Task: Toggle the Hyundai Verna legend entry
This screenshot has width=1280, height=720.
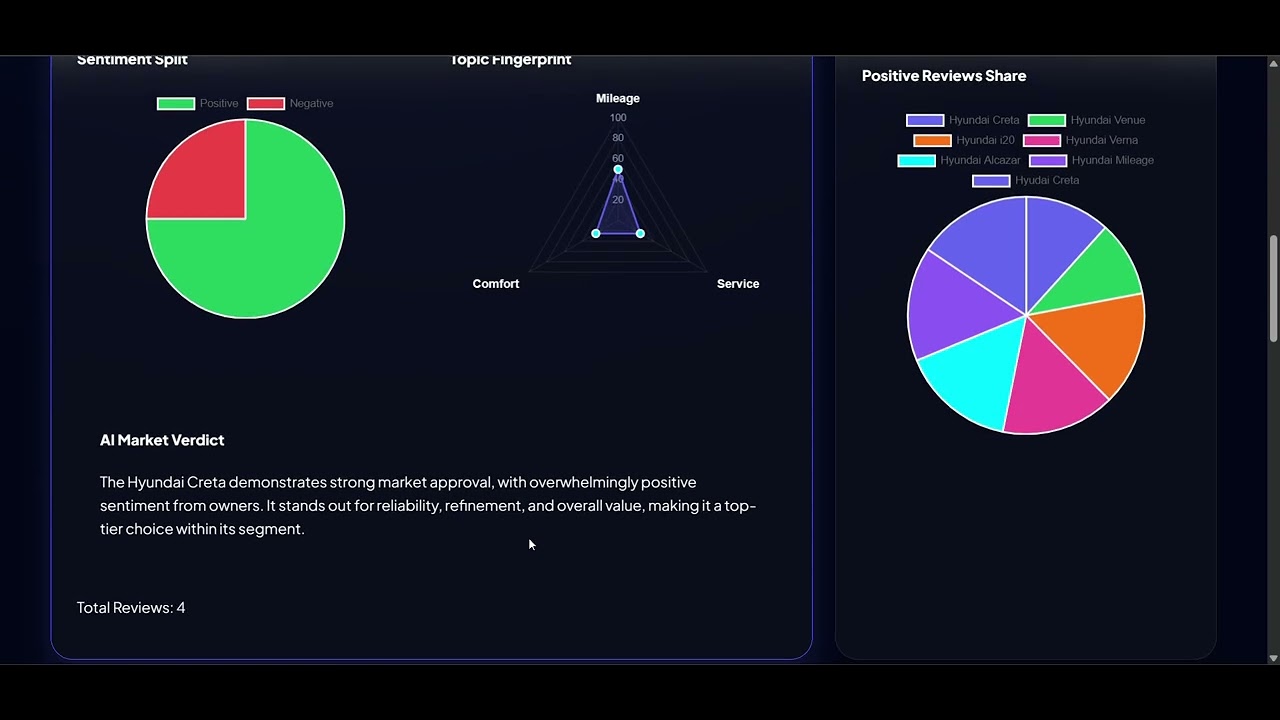Action: tap(1081, 140)
